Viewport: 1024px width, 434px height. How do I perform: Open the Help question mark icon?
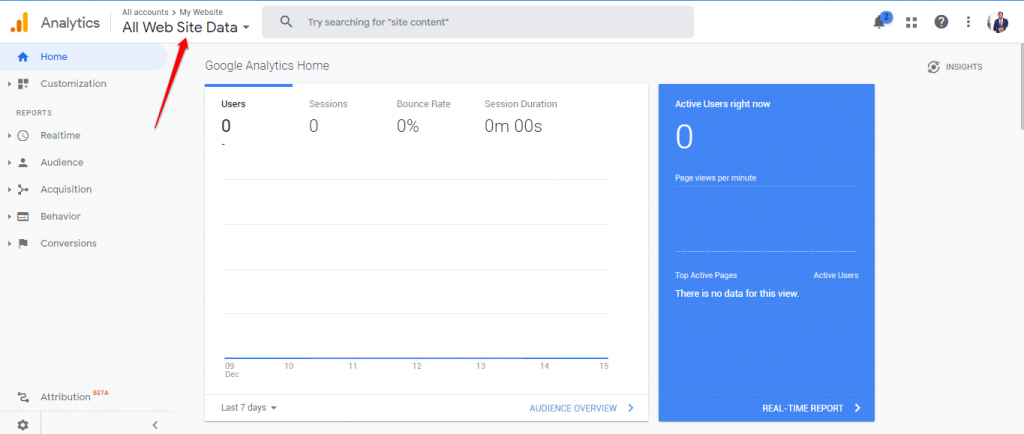(941, 22)
